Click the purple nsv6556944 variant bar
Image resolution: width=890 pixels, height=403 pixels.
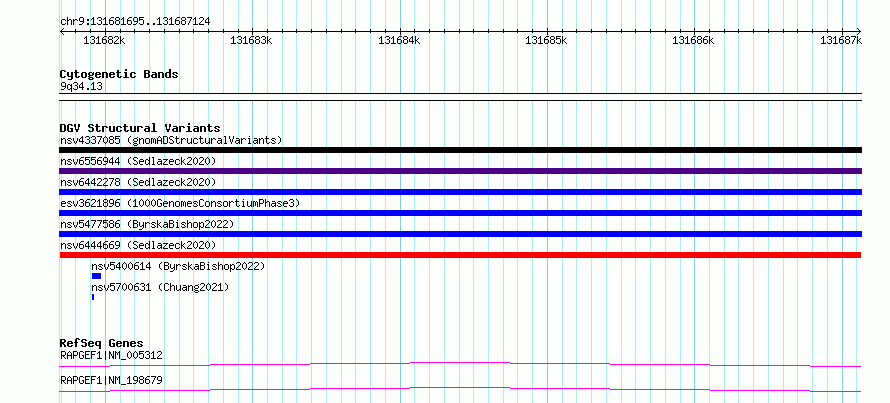click(x=460, y=171)
